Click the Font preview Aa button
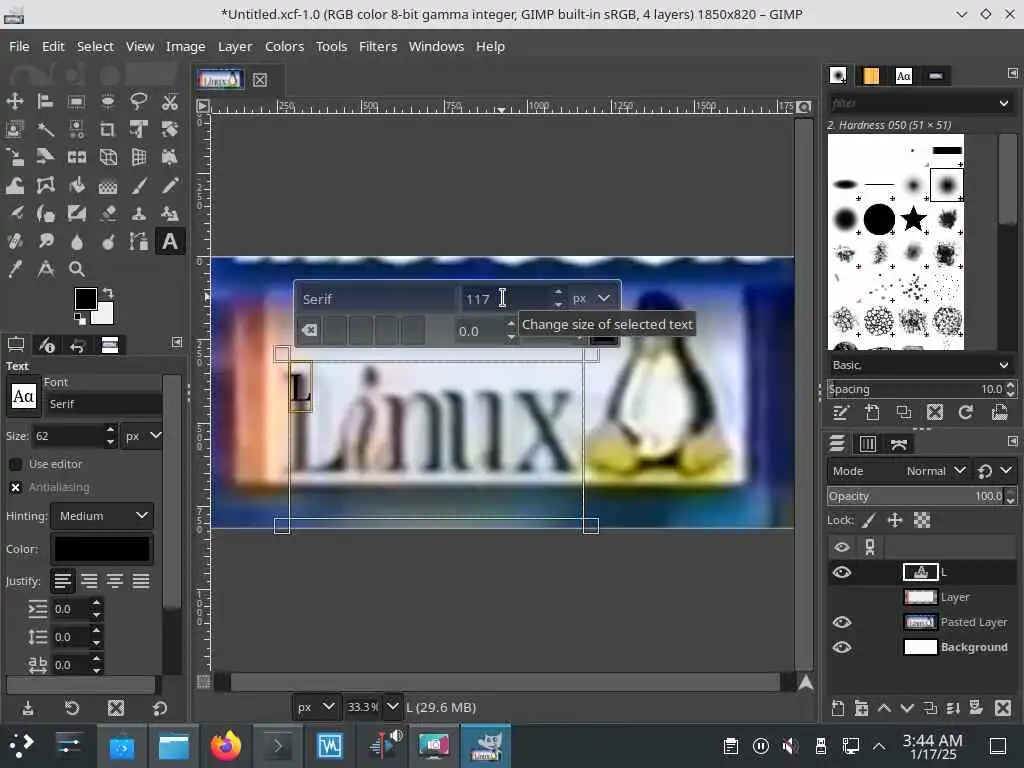Image resolution: width=1024 pixels, height=768 pixels. coord(24,396)
